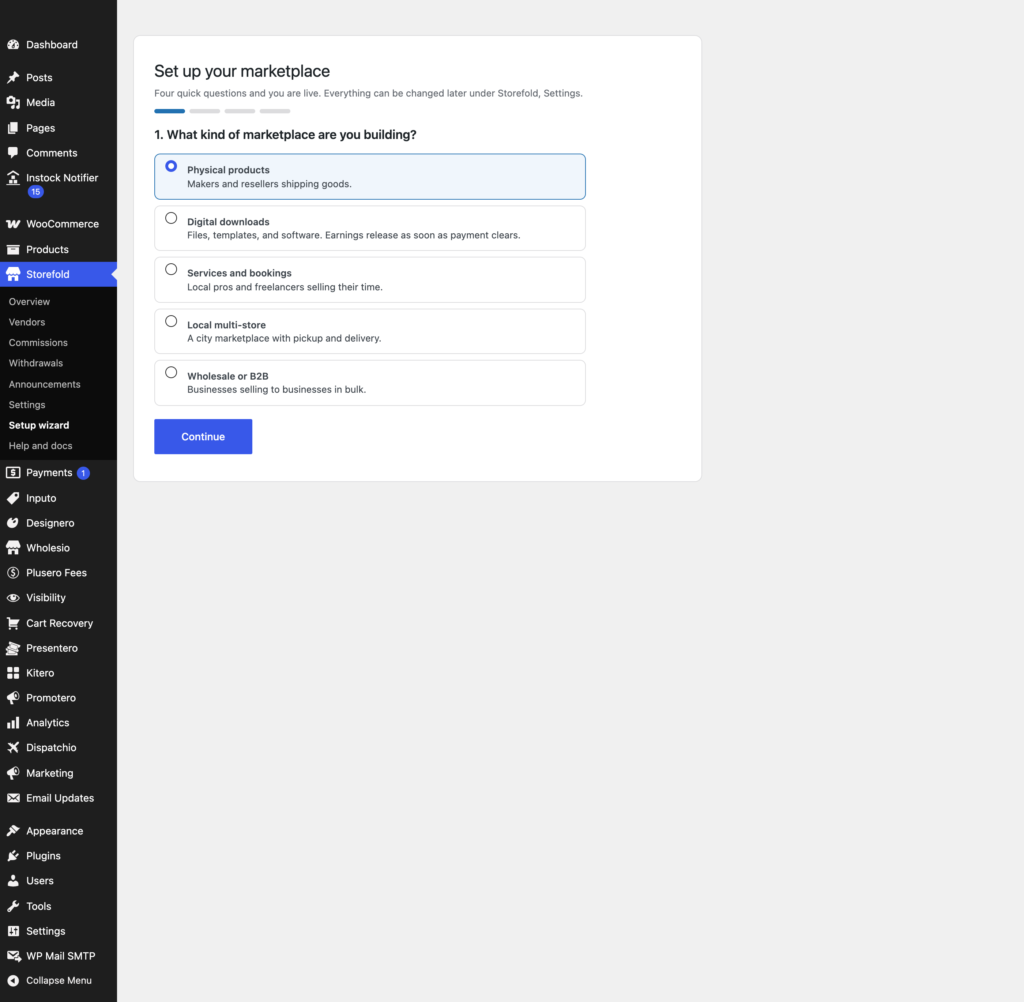Click the Wholesio store icon
1024x1002 pixels.
coord(13,547)
